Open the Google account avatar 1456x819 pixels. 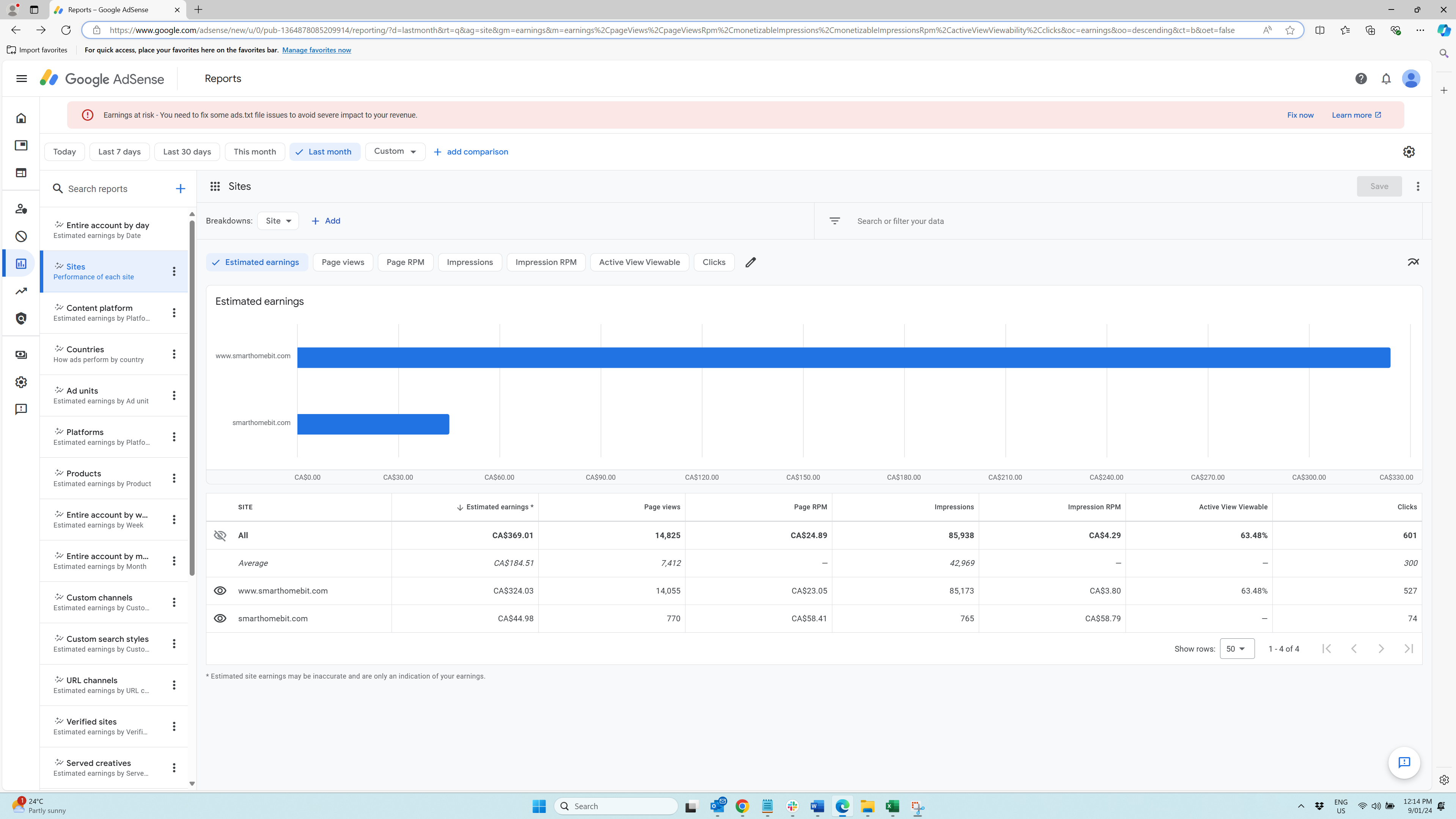tap(1411, 79)
